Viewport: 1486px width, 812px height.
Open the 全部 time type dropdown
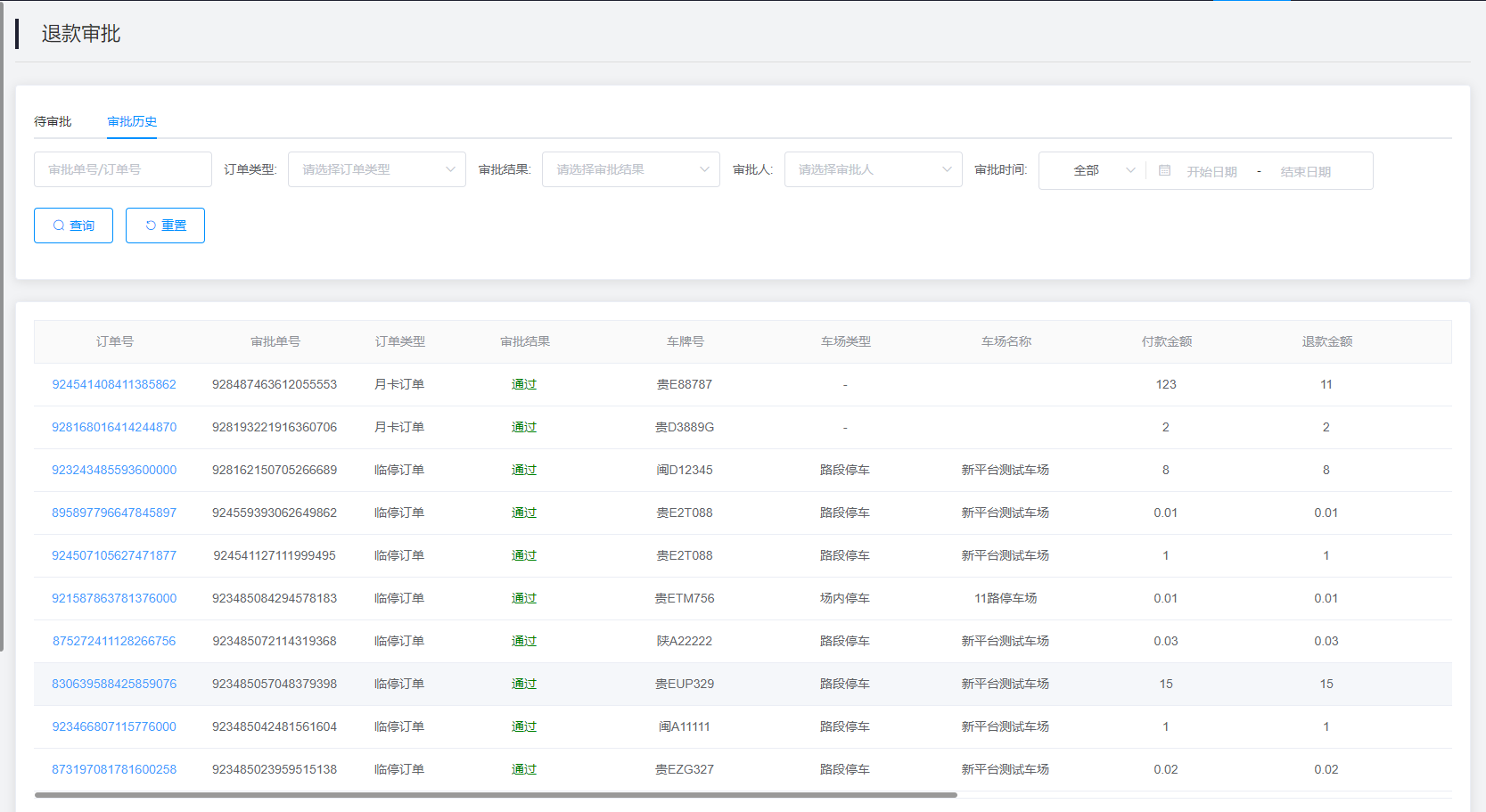(1093, 170)
